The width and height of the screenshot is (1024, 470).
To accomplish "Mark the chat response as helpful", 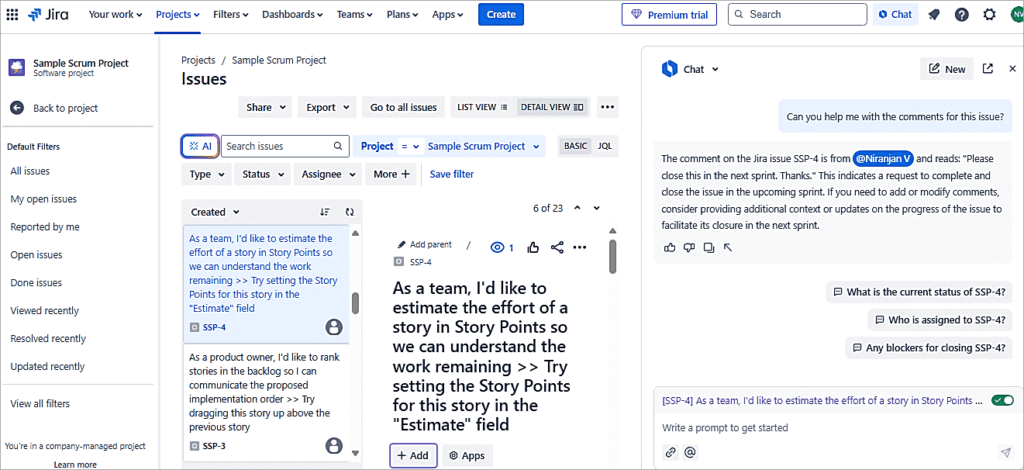I will click(x=669, y=247).
